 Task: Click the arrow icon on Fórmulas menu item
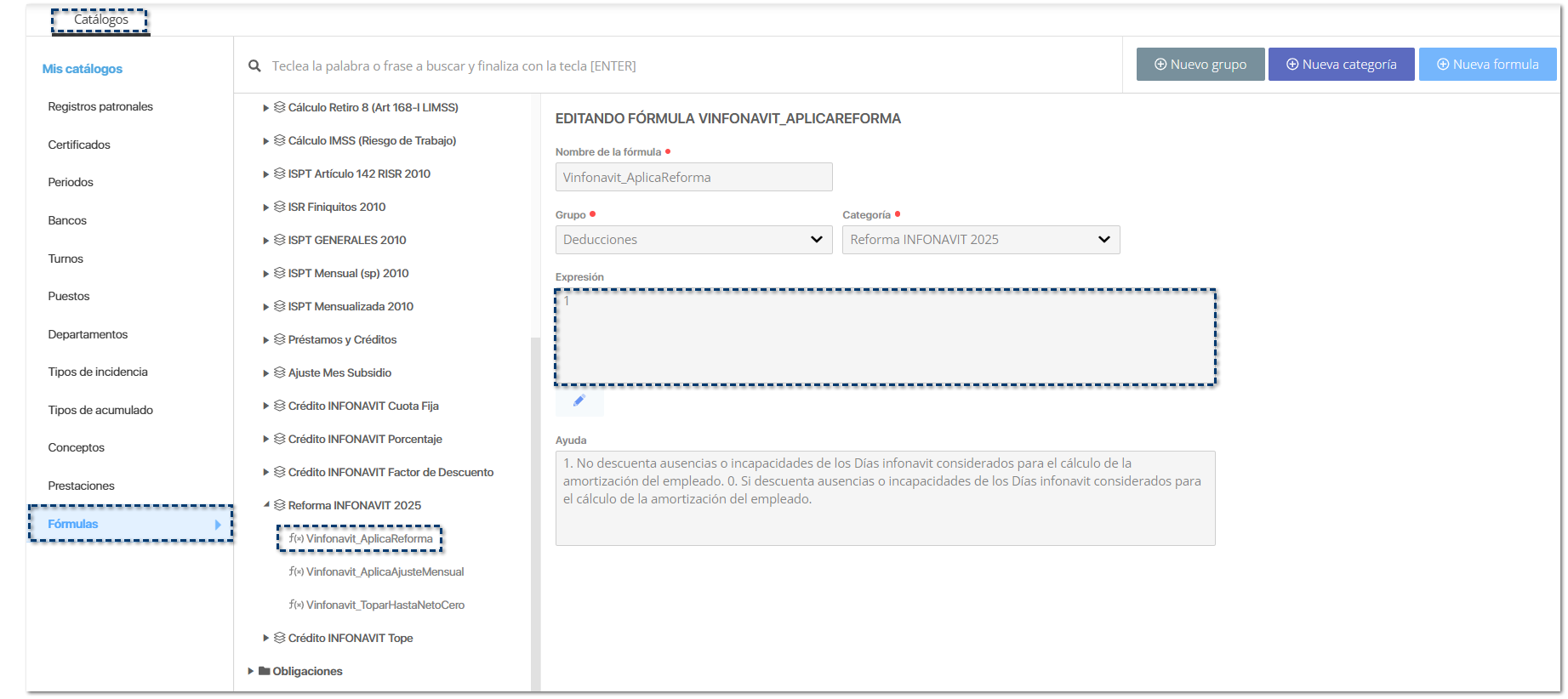218,525
